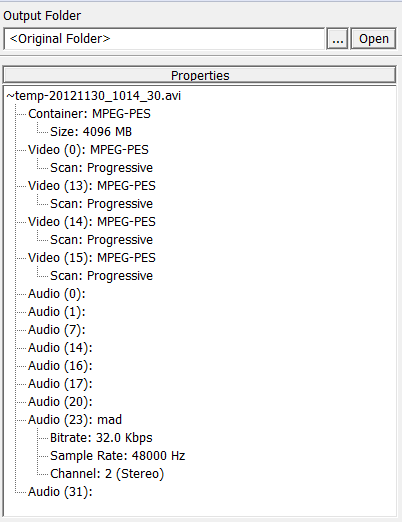Image resolution: width=402 pixels, height=522 pixels.
Task: Select the Container: MPEG-PES node
Action: [x=89, y=114]
